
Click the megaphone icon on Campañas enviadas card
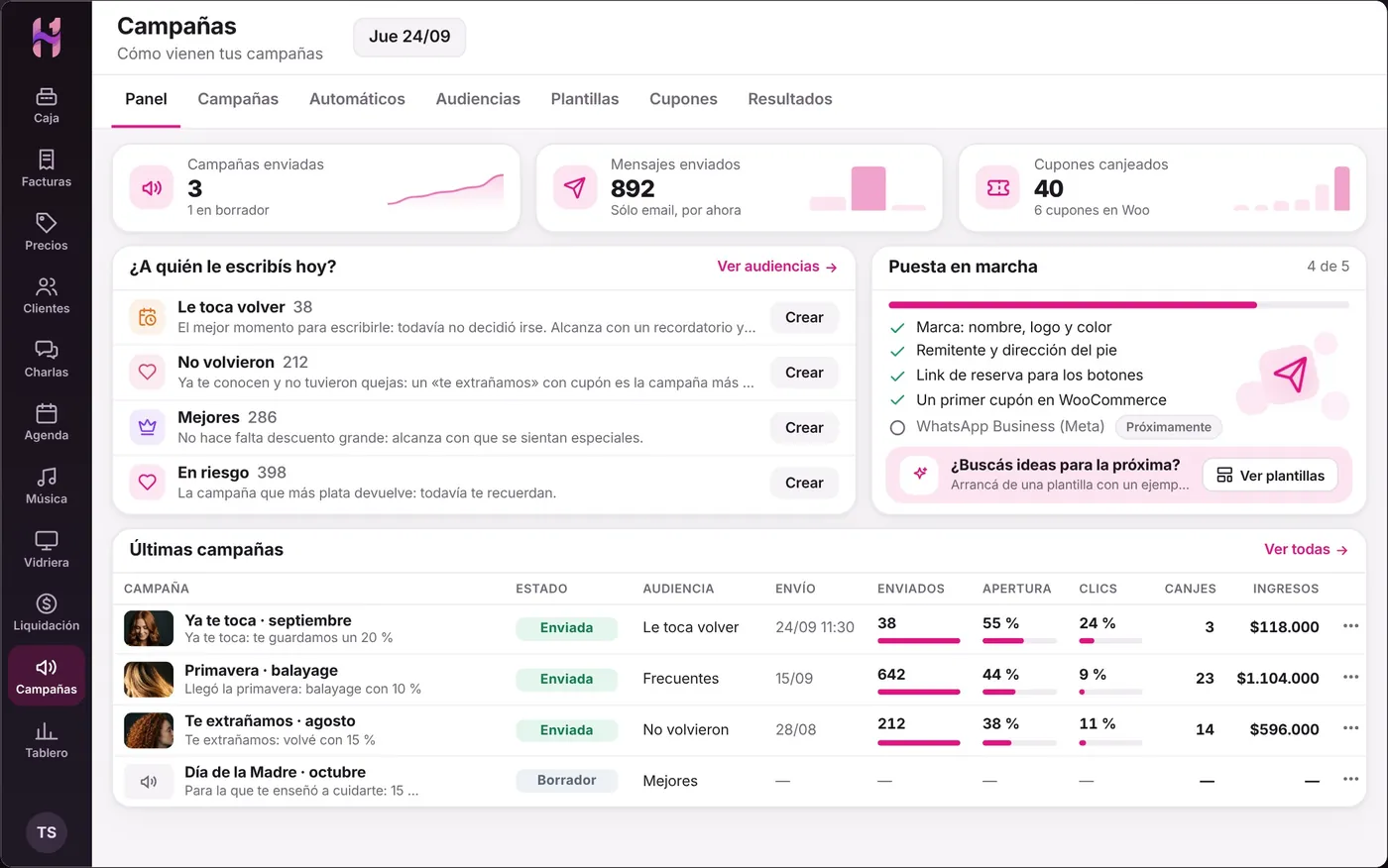click(x=152, y=188)
